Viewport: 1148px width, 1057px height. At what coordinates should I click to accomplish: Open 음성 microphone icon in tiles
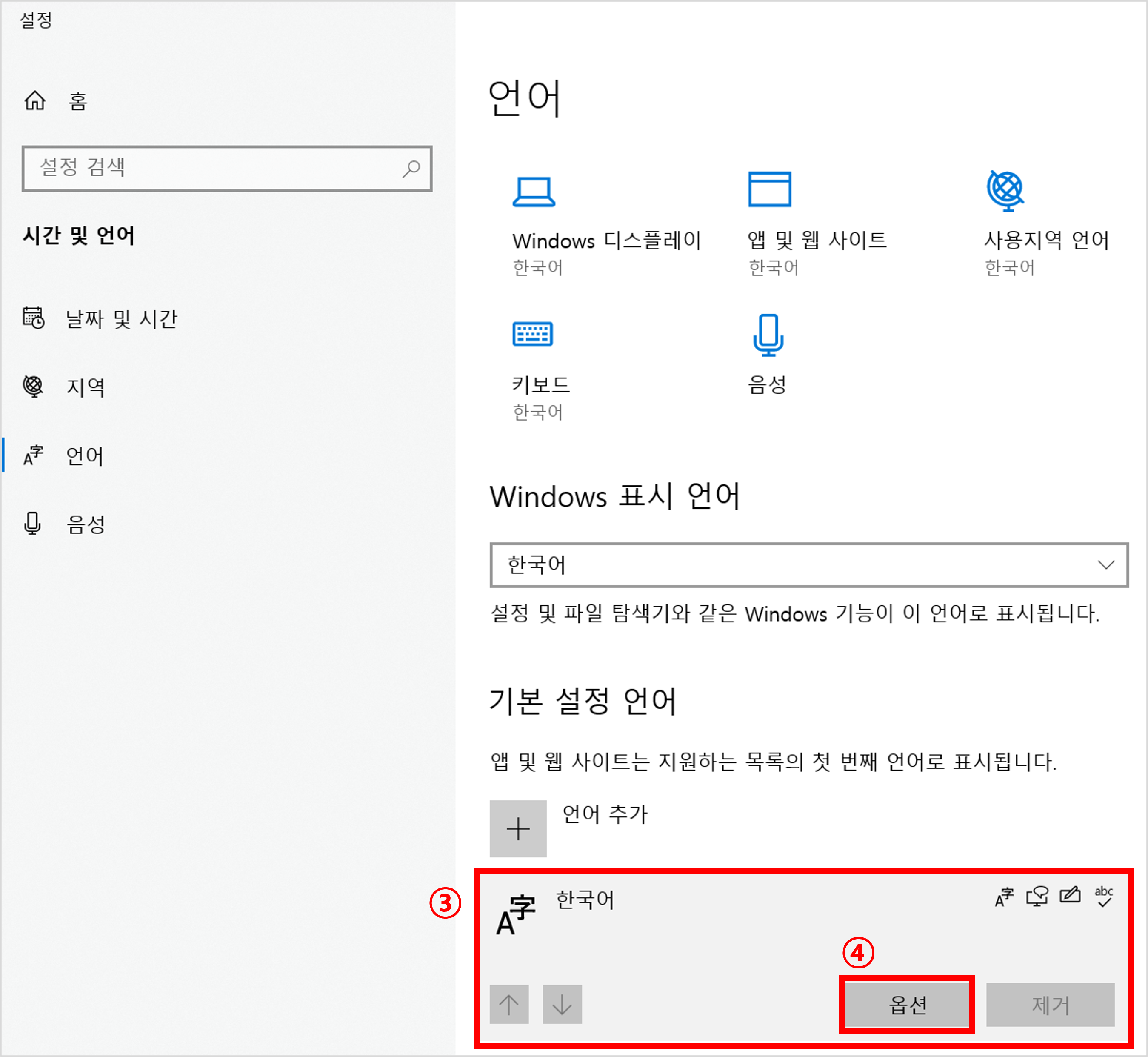pyautogui.click(x=768, y=335)
